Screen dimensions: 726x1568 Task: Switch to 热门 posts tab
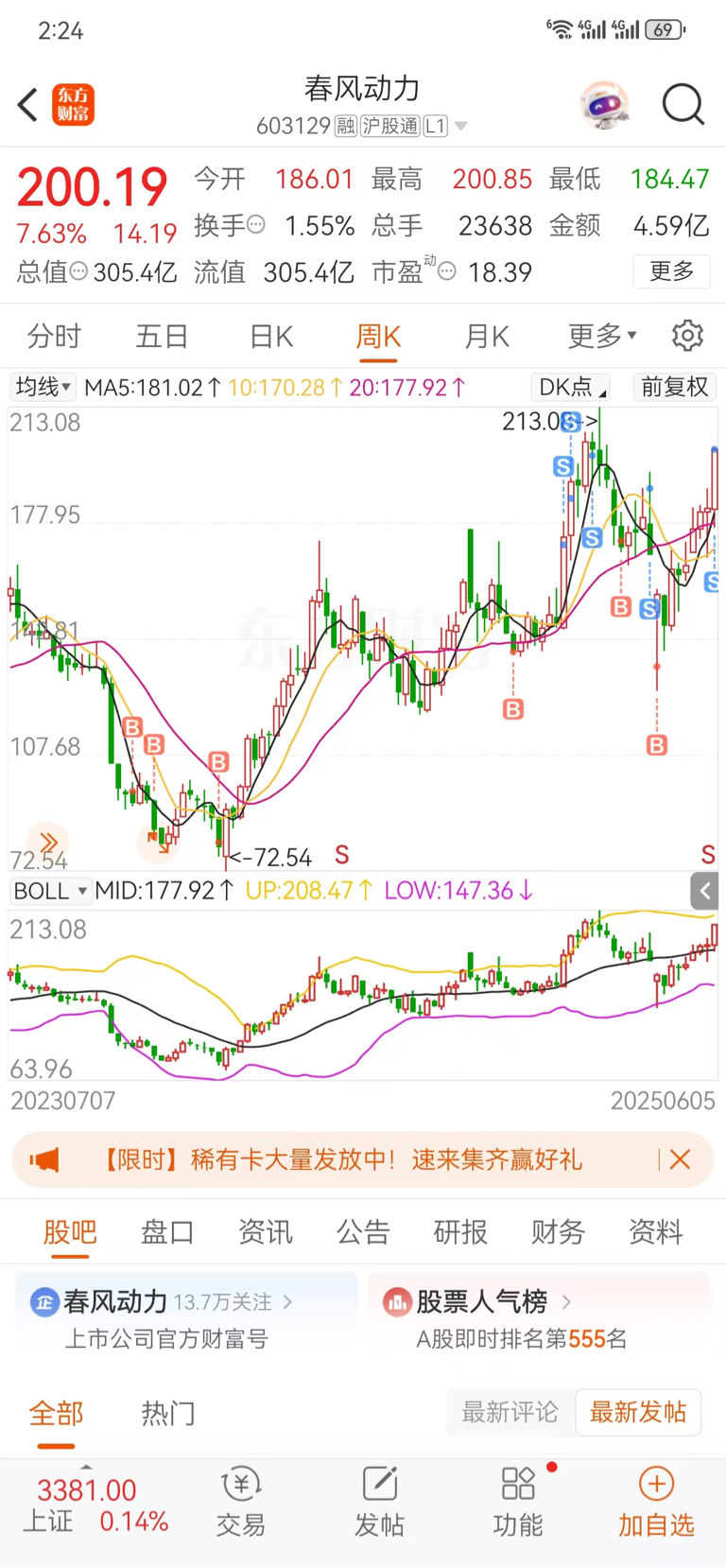tap(168, 1414)
